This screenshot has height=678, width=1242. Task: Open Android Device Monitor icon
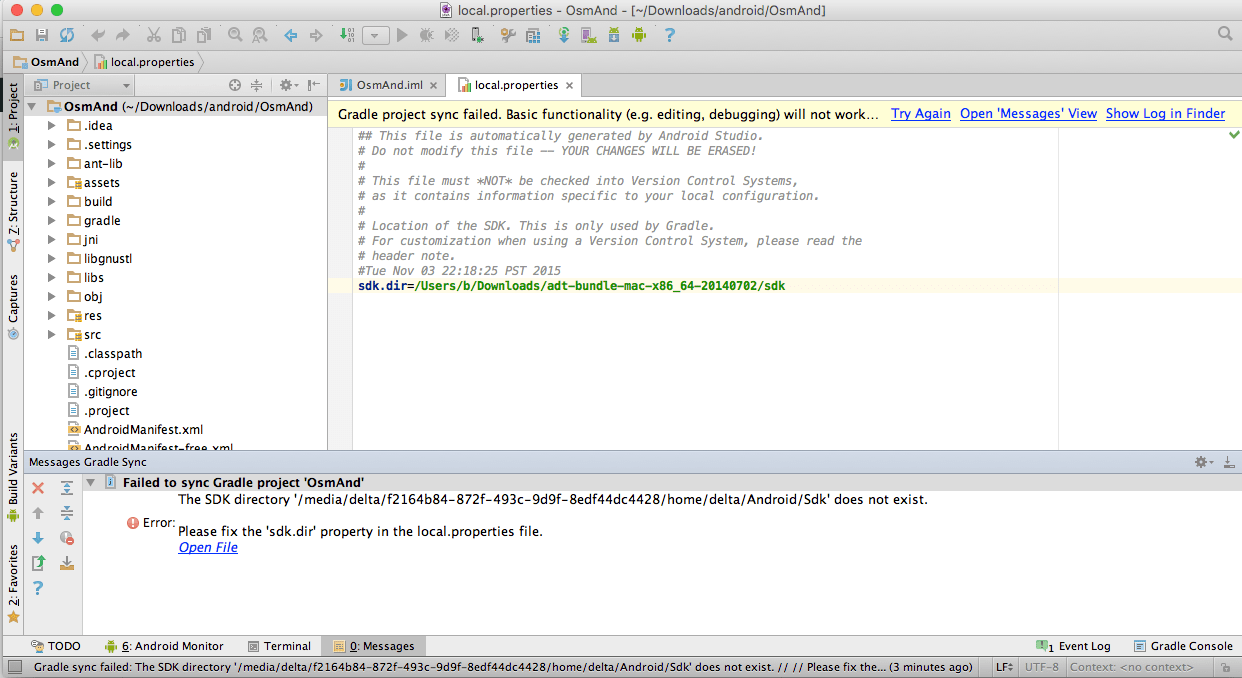click(639, 35)
